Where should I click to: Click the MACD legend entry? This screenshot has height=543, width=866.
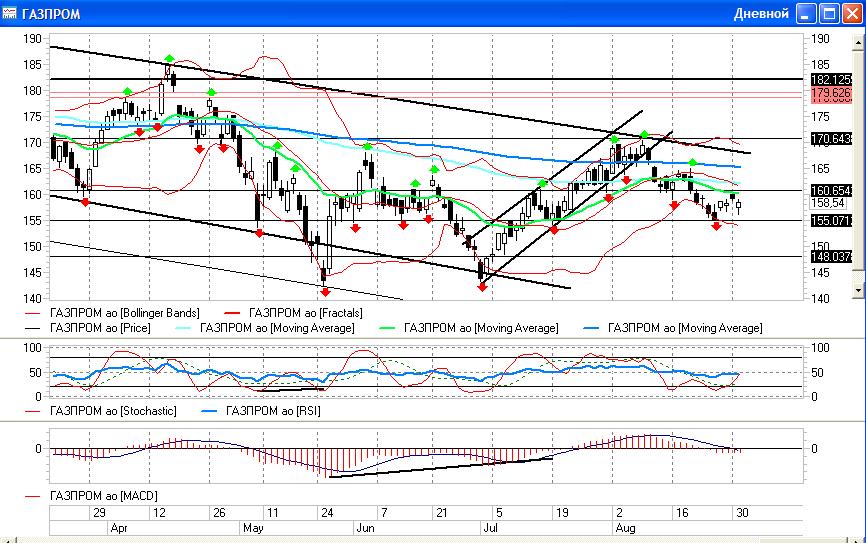tap(104, 496)
